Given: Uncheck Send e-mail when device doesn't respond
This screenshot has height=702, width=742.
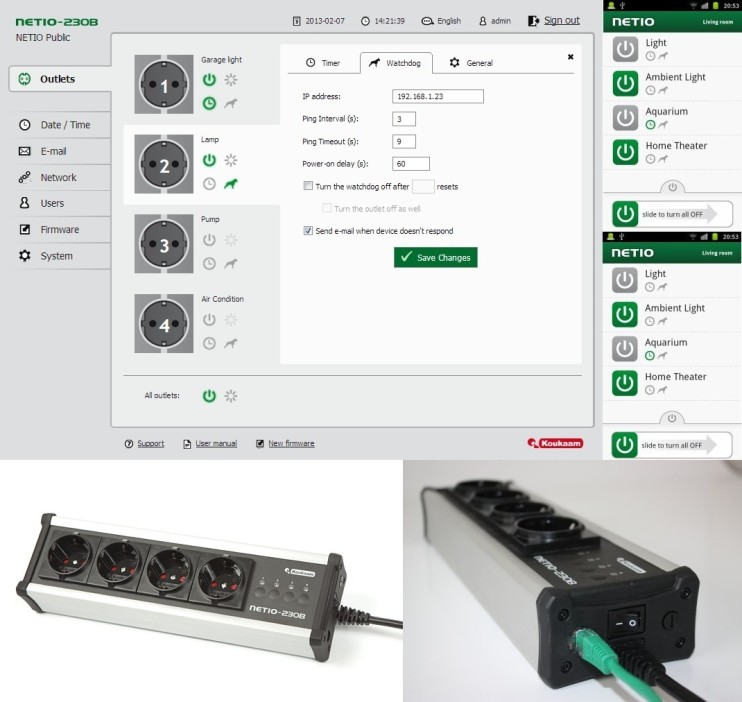Looking at the screenshot, I should pyautogui.click(x=307, y=230).
